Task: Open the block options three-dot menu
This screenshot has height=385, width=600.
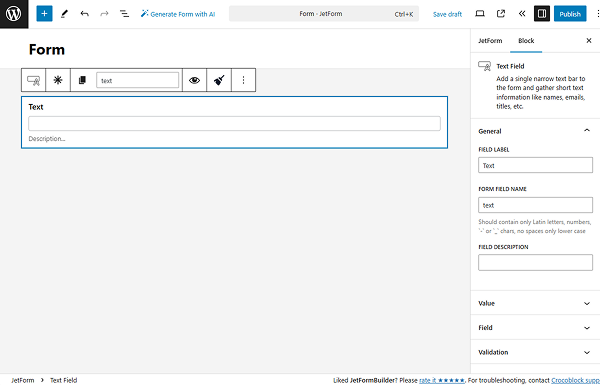Action: pos(243,80)
